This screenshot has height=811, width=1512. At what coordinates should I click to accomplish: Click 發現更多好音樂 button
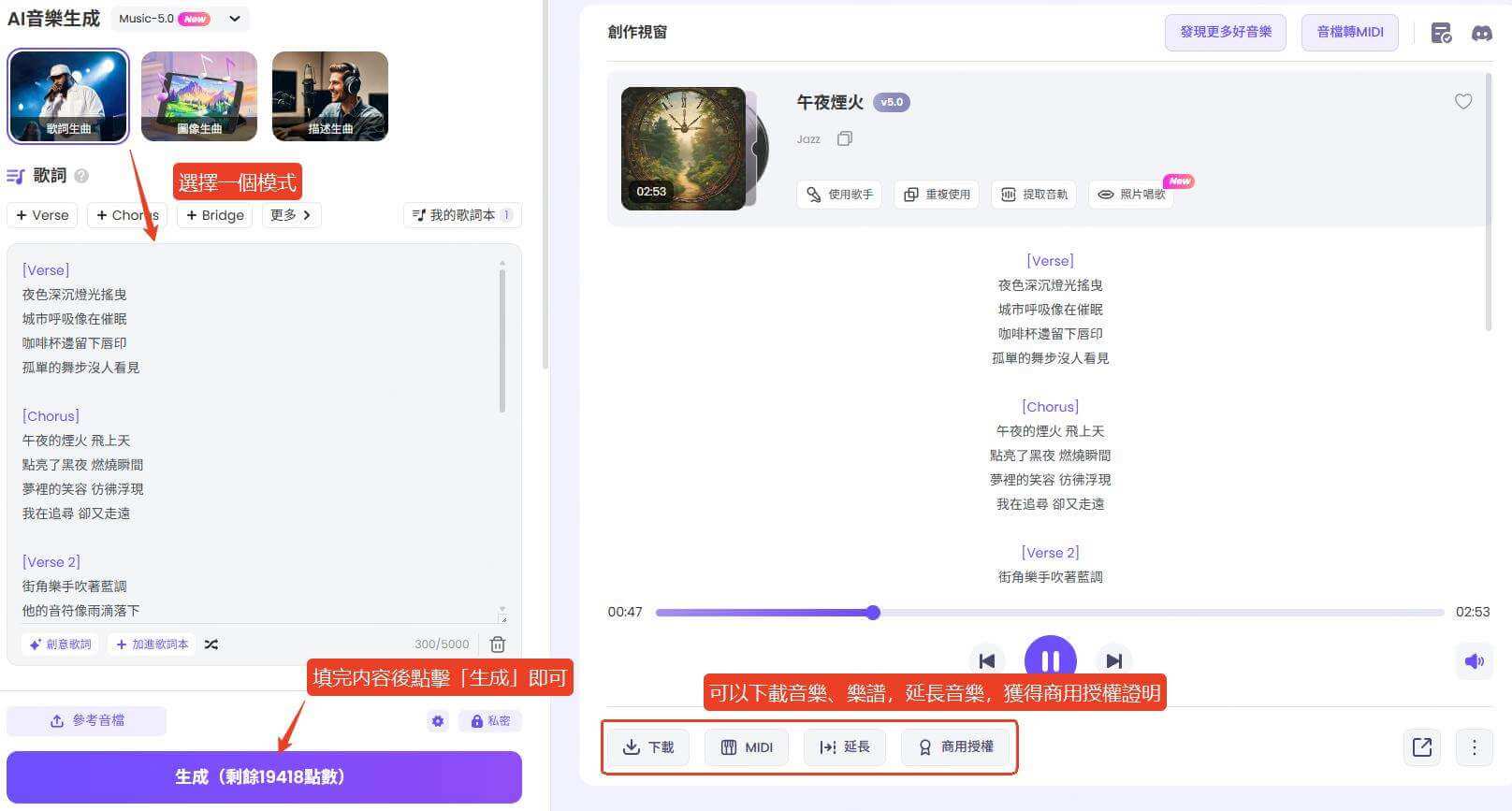click(x=1226, y=32)
